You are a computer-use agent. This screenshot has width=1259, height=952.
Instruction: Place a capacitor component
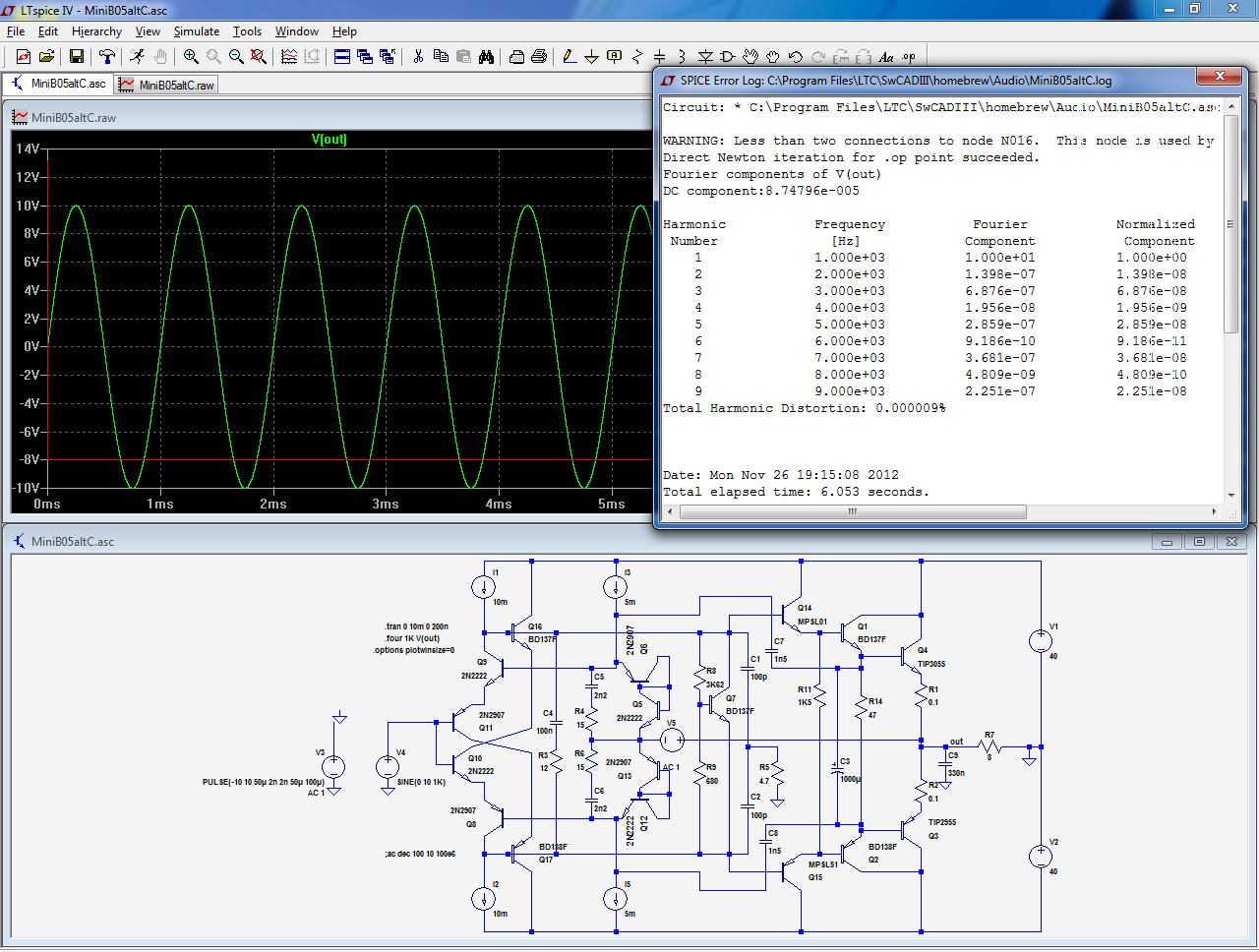pyautogui.click(x=660, y=57)
